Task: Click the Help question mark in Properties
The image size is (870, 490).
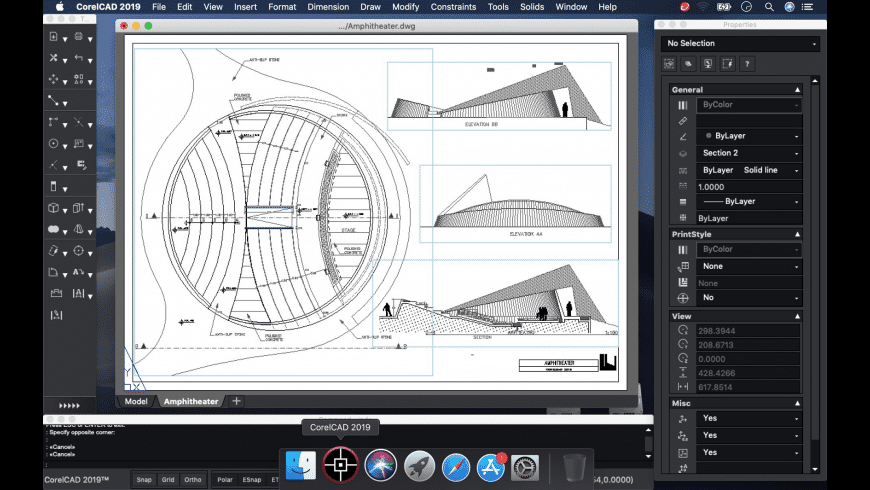Action: point(746,64)
